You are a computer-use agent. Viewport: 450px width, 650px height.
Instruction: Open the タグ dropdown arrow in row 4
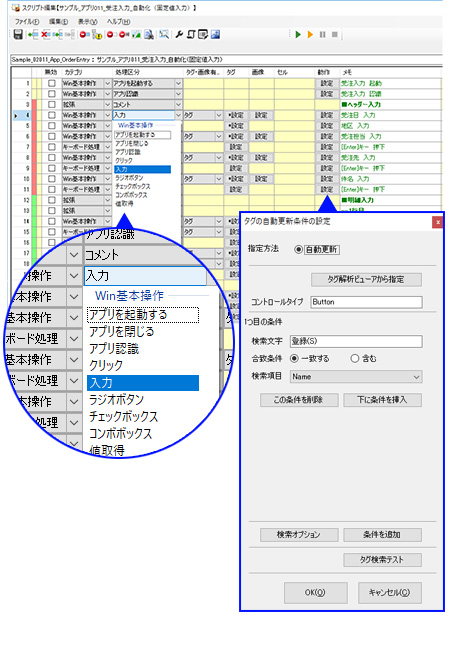tap(219, 115)
